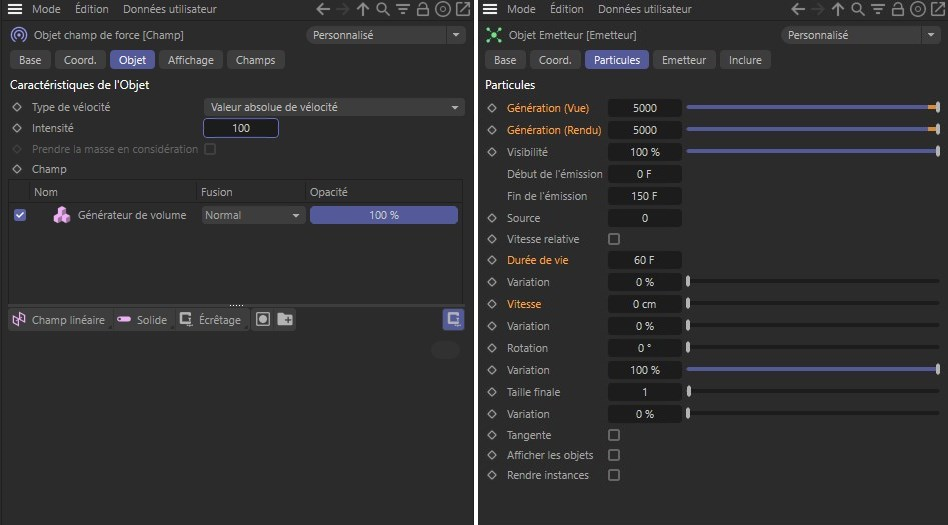The height and width of the screenshot is (525, 948).
Task: Open hamburger menu in left panel
Action: pos(15,9)
